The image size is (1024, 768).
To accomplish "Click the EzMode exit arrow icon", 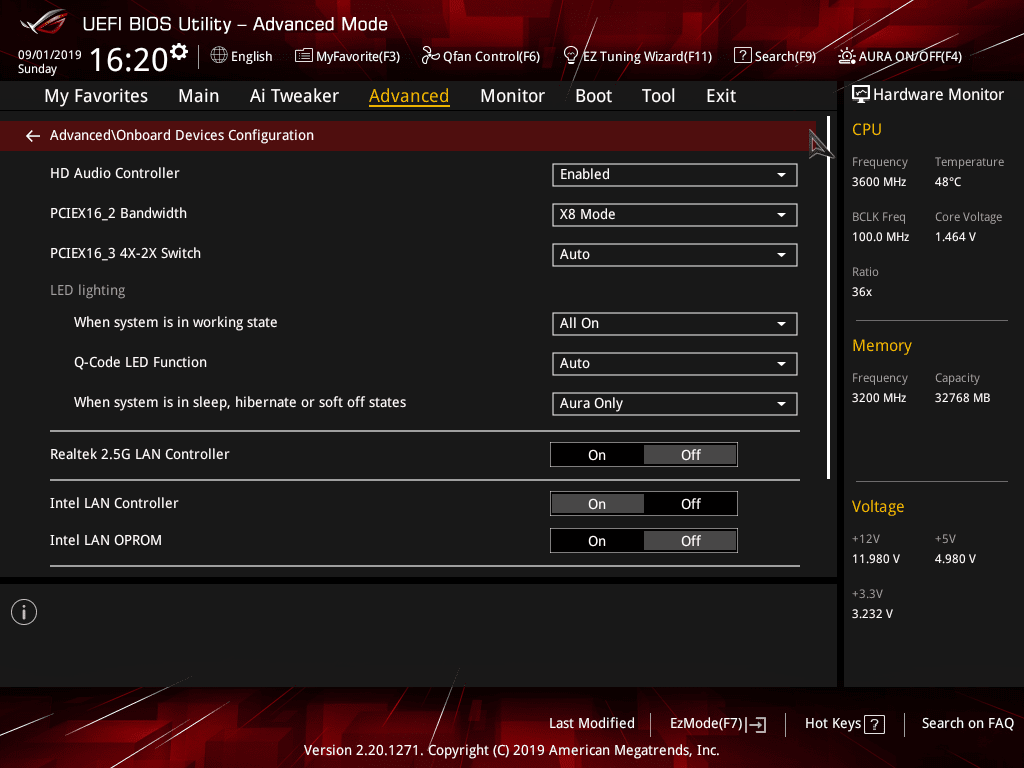I will pos(756,724).
